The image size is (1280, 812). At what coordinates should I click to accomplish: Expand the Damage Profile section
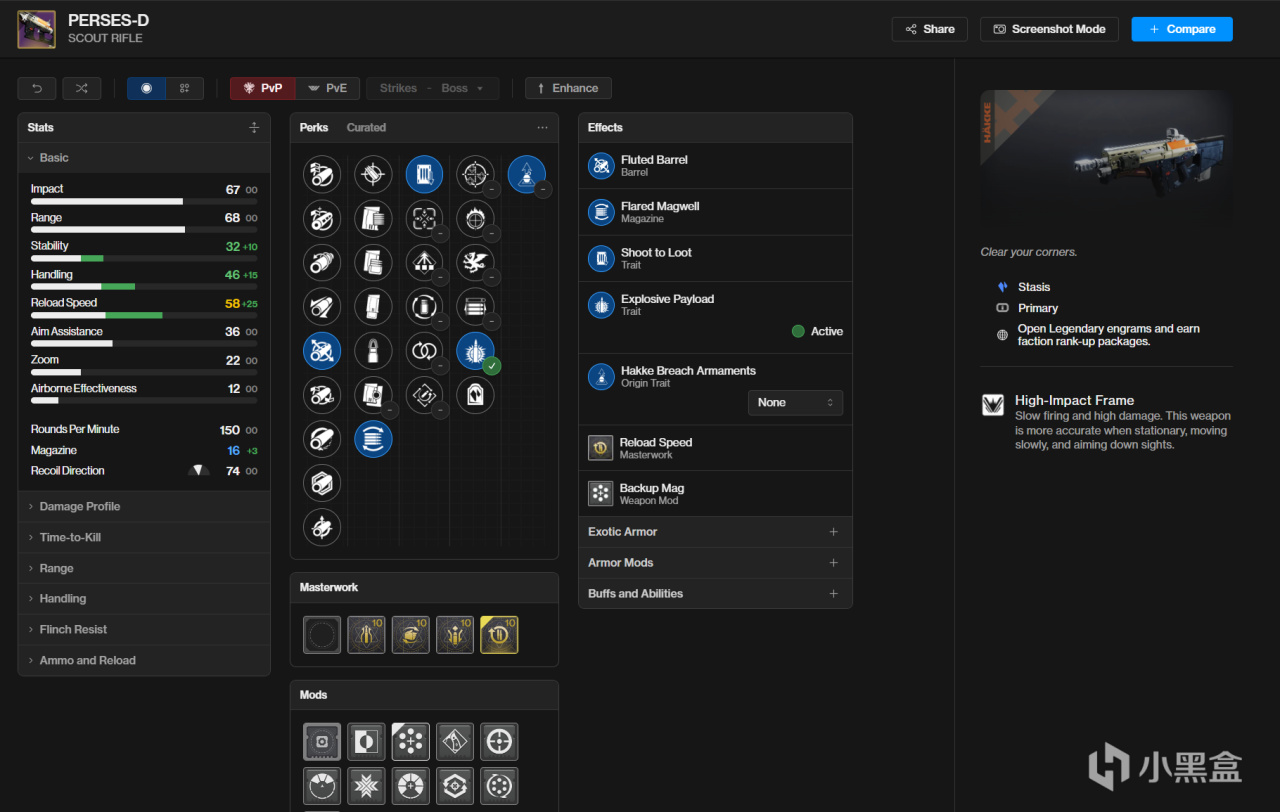pos(80,506)
